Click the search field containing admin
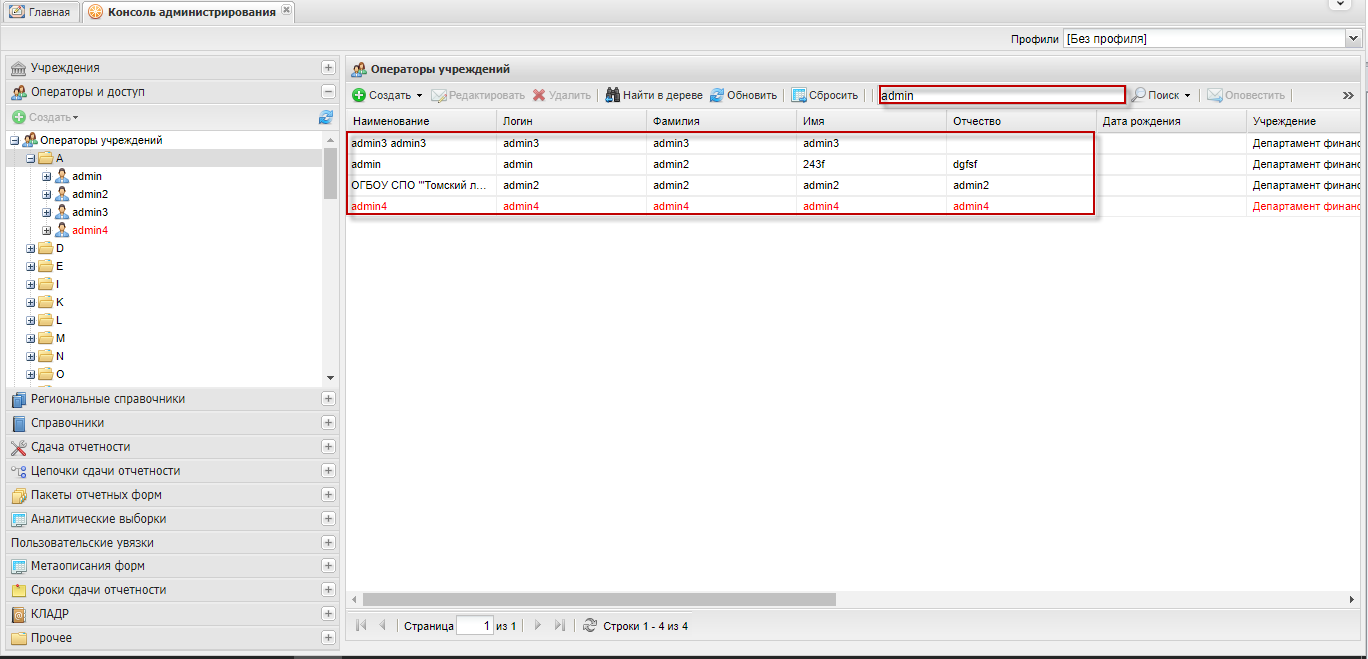 pos(1001,96)
